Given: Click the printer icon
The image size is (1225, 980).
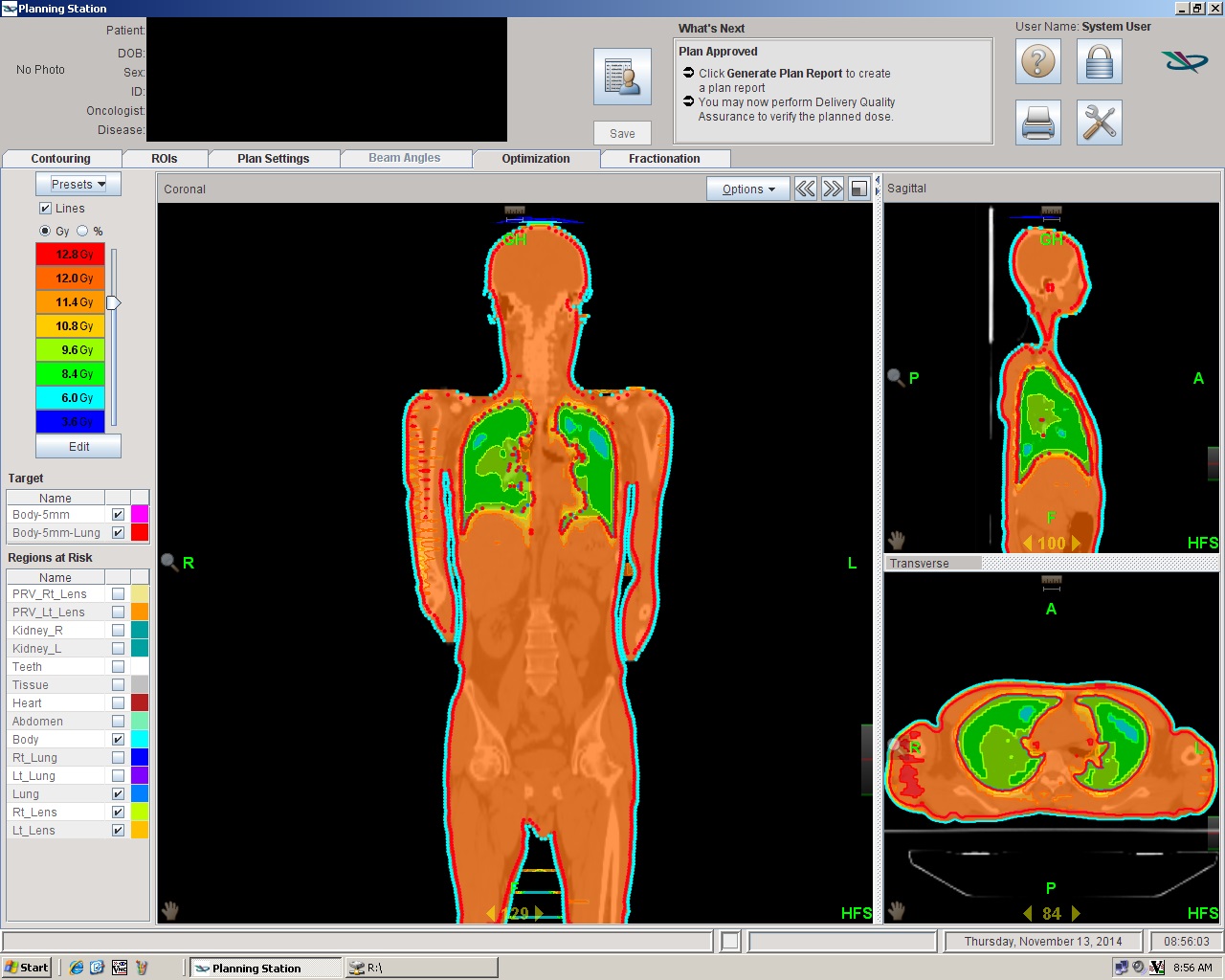Looking at the screenshot, I should [1038, 122].
